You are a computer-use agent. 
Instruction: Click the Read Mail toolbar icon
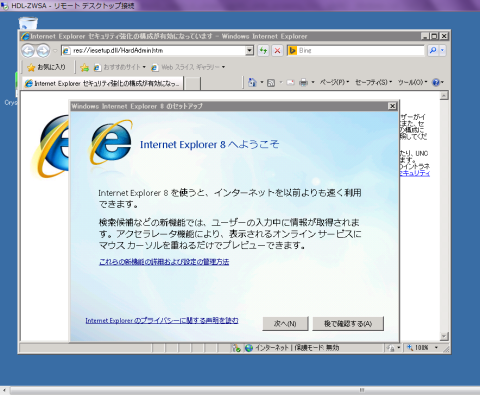tap(290, 82)
